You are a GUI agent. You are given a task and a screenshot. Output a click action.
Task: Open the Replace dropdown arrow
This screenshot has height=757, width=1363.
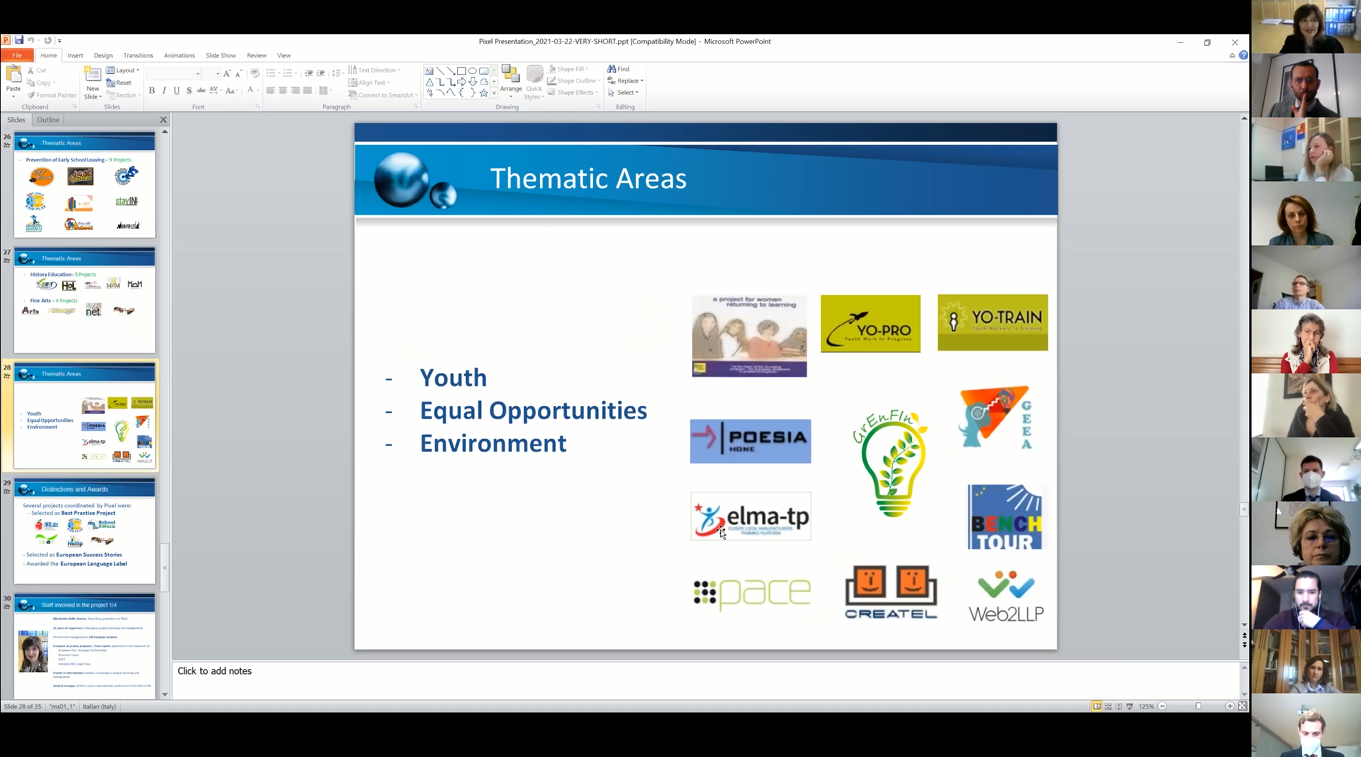tap(642, 81)
